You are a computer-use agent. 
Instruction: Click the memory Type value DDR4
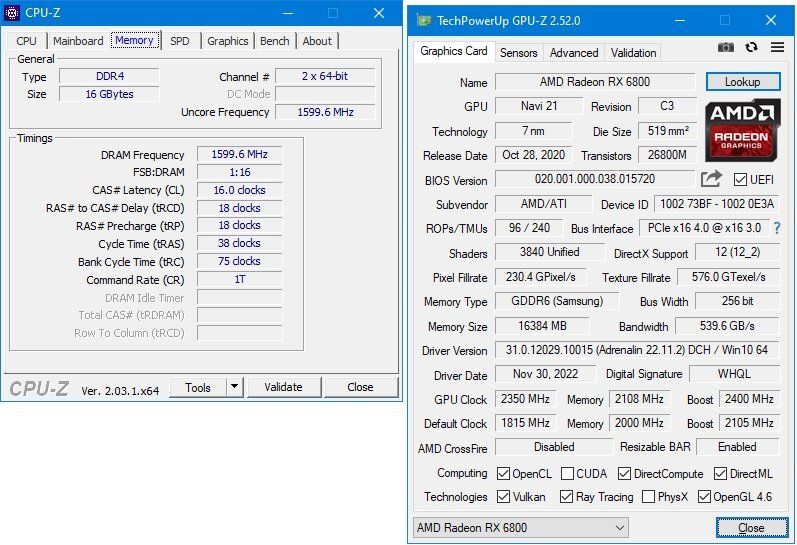tap(109, 76)
